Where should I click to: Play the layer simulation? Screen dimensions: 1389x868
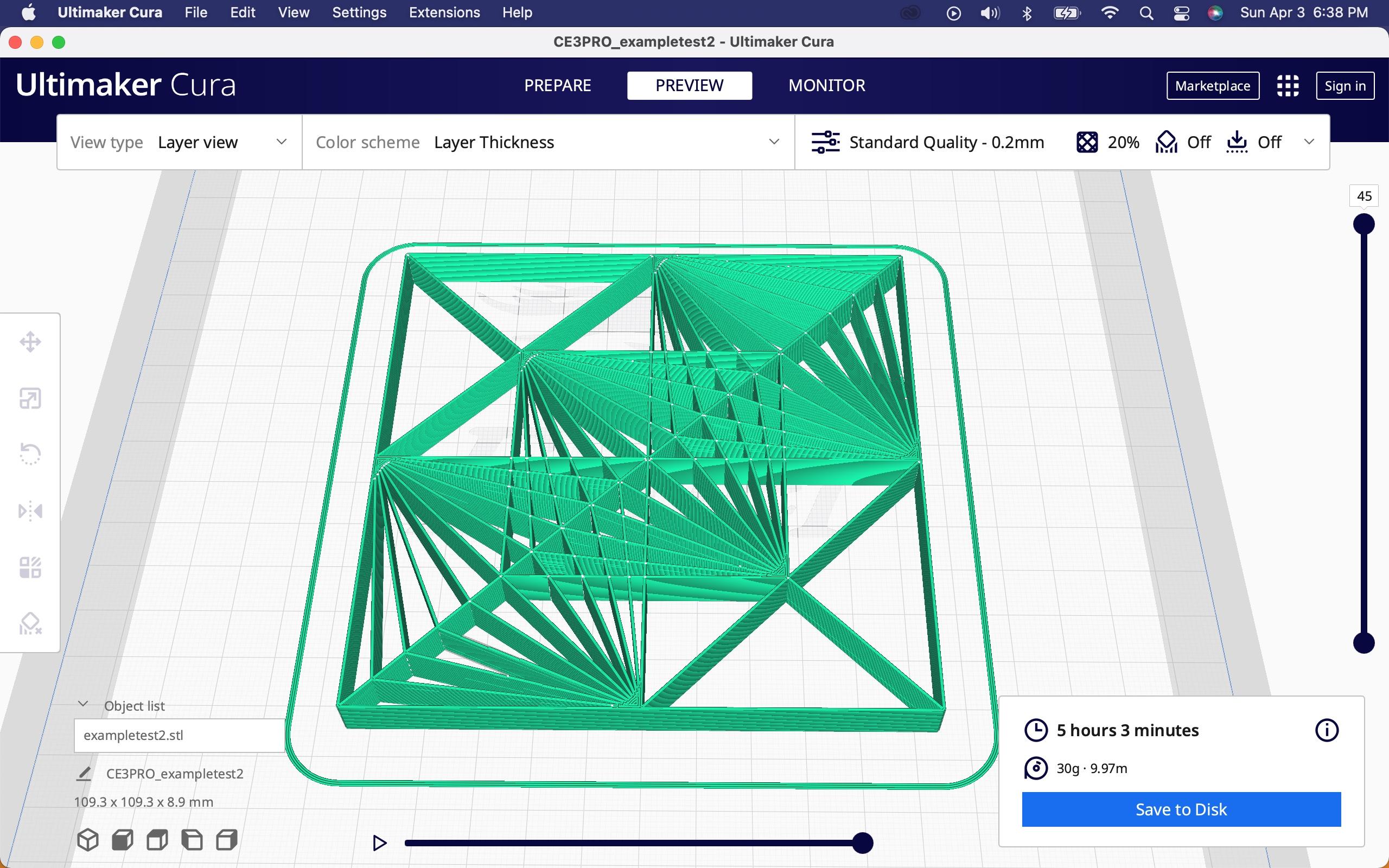point(379,843)
